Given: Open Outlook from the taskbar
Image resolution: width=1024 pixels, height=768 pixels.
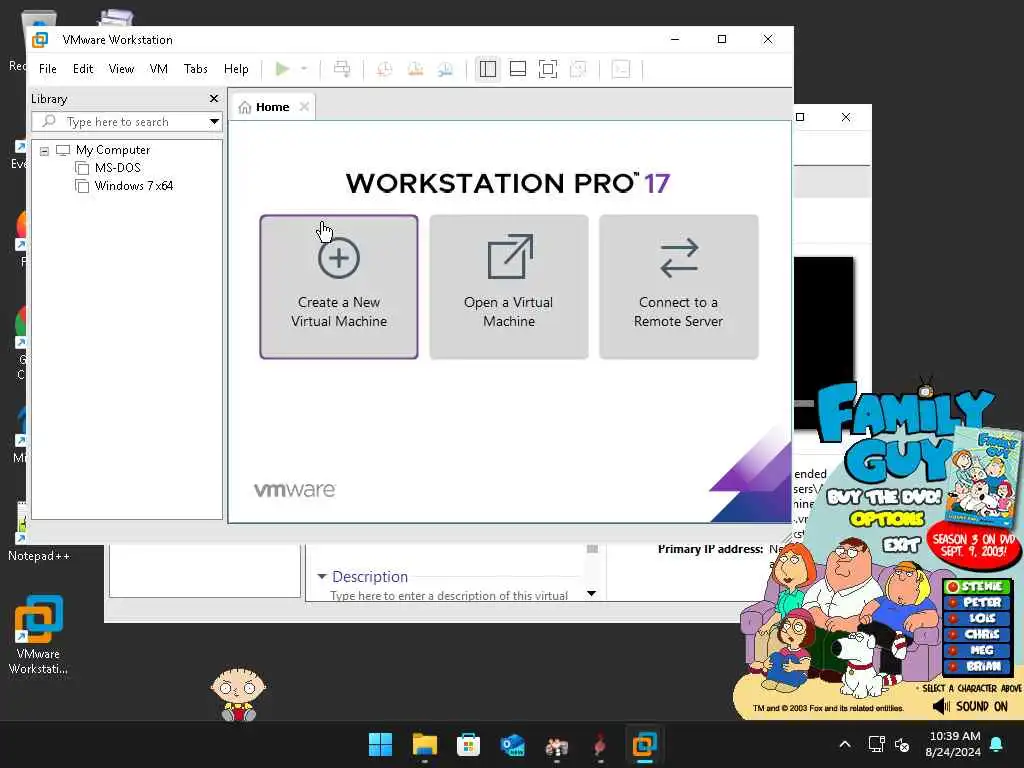Looking at the screenshot, I should 512,744.
